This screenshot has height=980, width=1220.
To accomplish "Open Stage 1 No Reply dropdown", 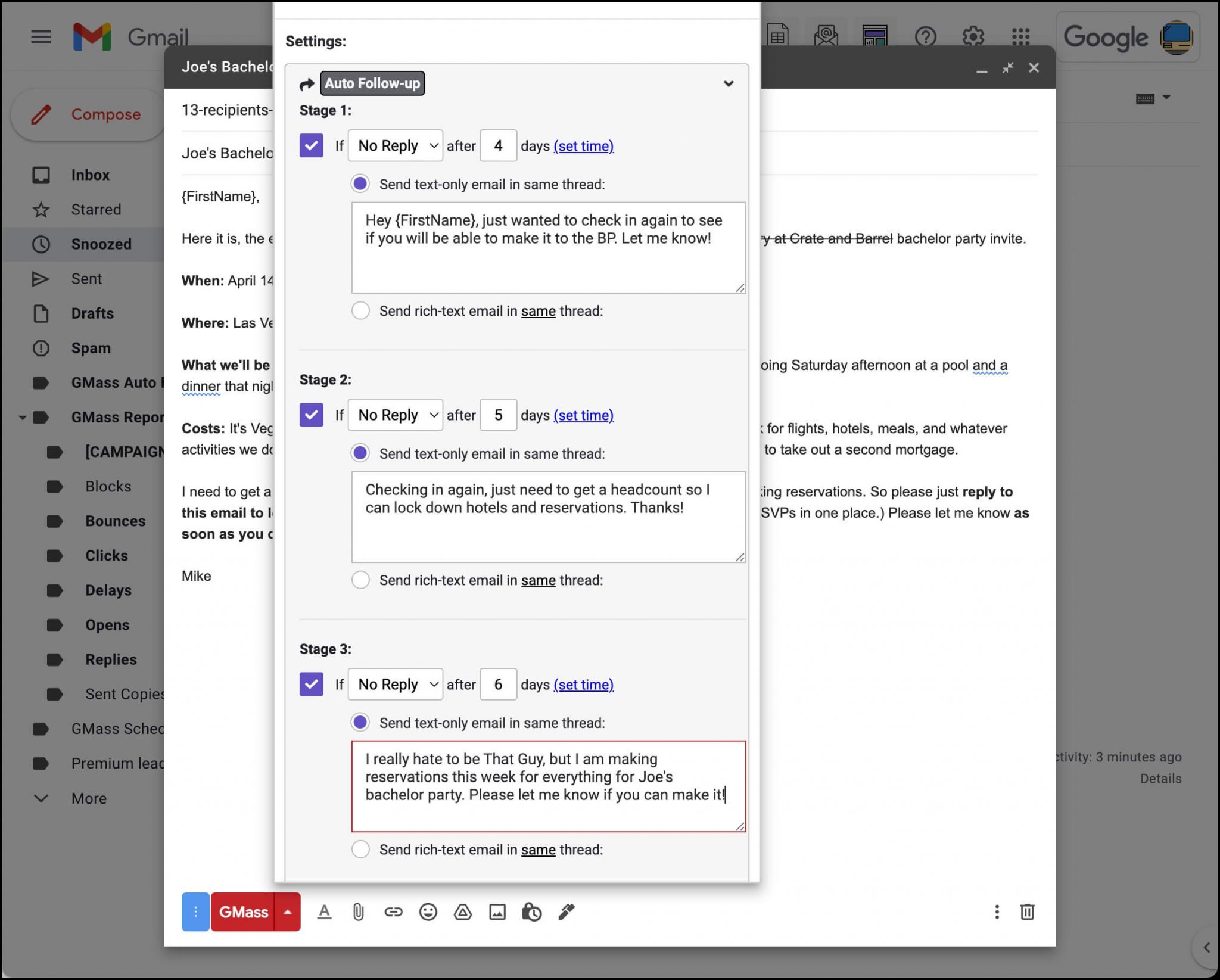I will (396, 145).
